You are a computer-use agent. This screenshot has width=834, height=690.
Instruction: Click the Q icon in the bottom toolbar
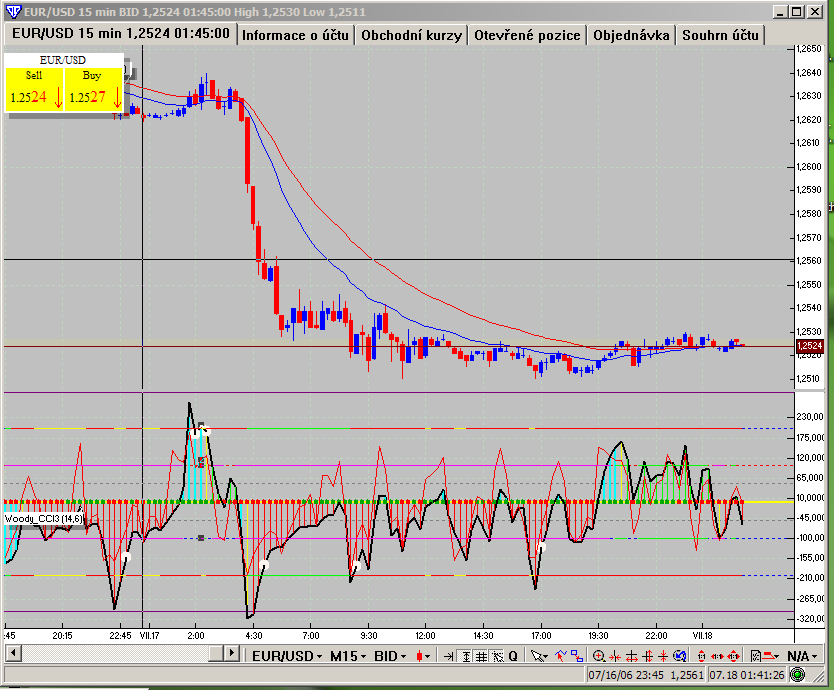tap(512, 656)
